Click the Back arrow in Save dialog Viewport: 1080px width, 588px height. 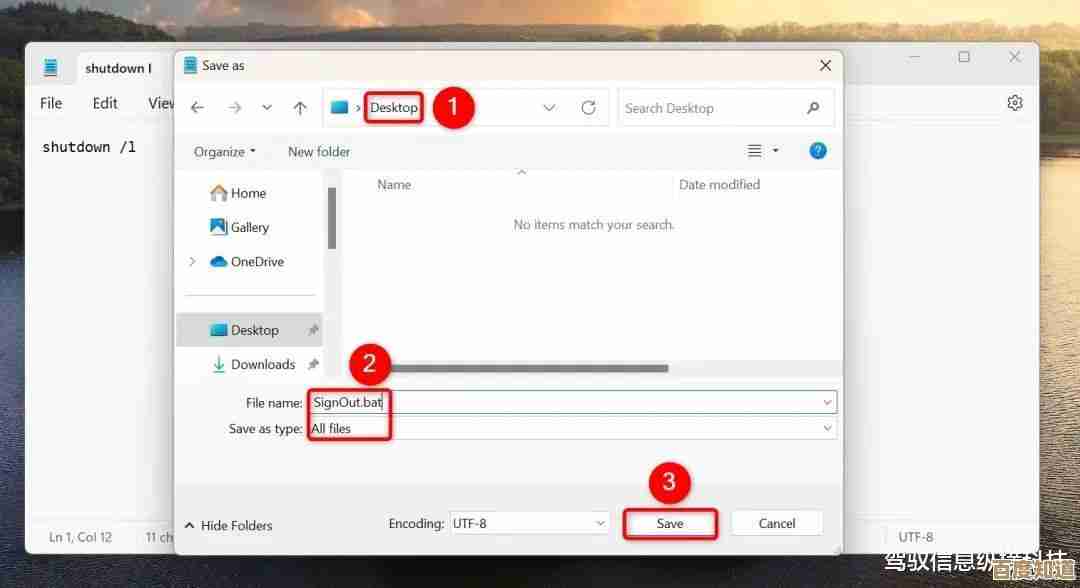(197, 108)
